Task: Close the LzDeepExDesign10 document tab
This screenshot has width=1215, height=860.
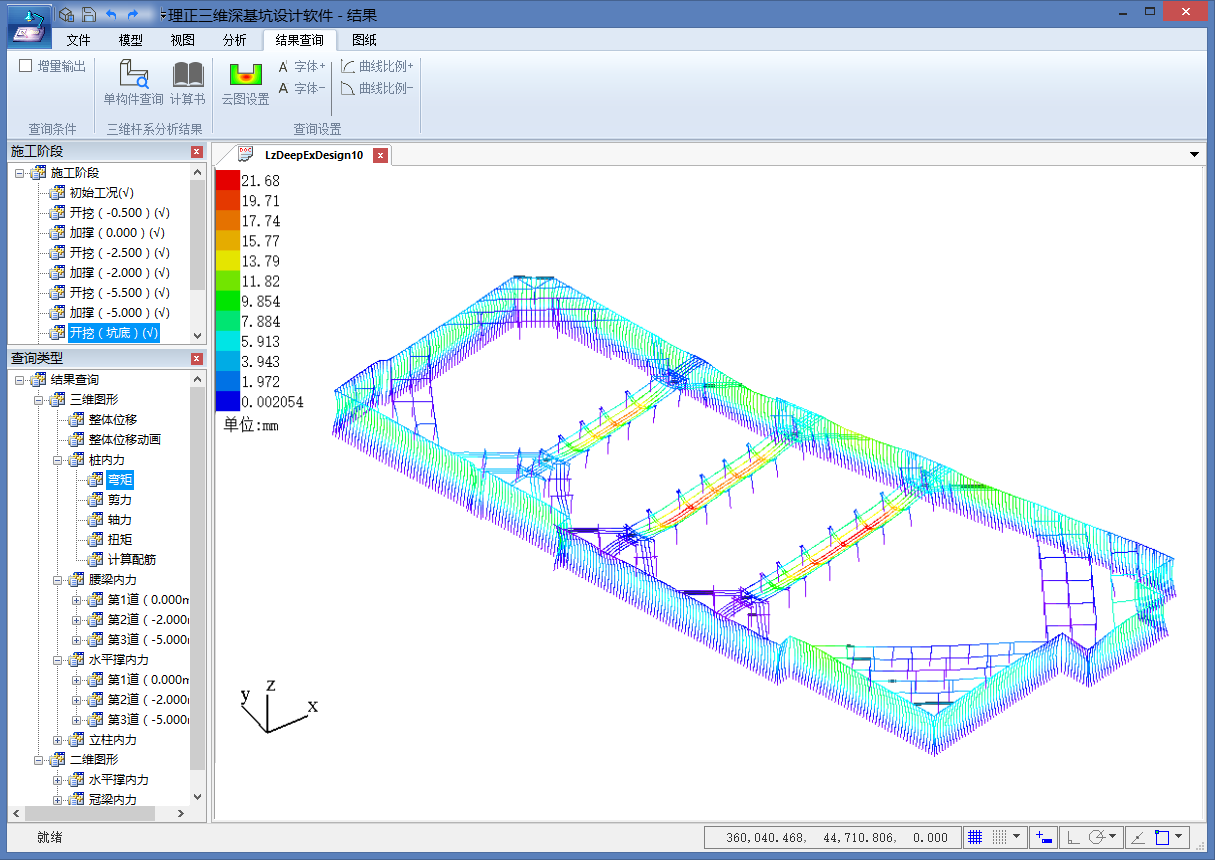Action: [380, 155]
